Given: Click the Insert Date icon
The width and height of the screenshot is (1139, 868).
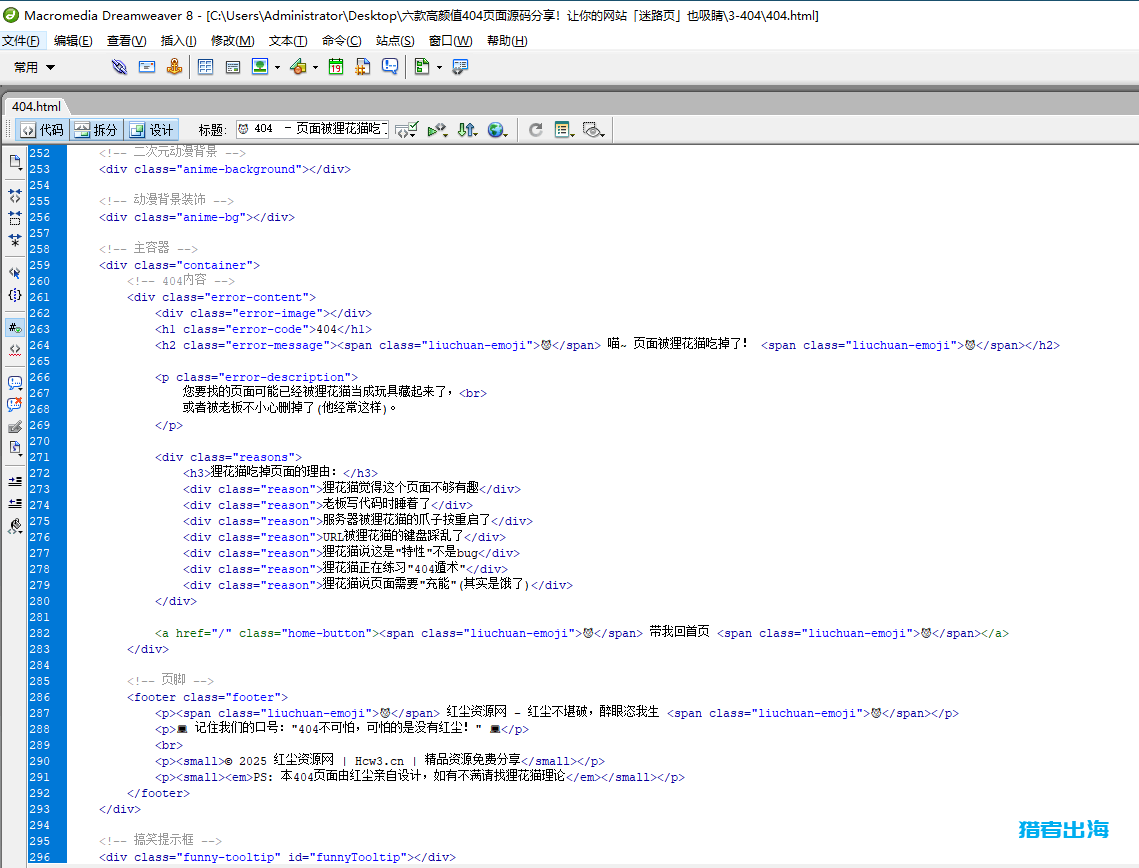Looking at the screenshot, I should point(337,67).
